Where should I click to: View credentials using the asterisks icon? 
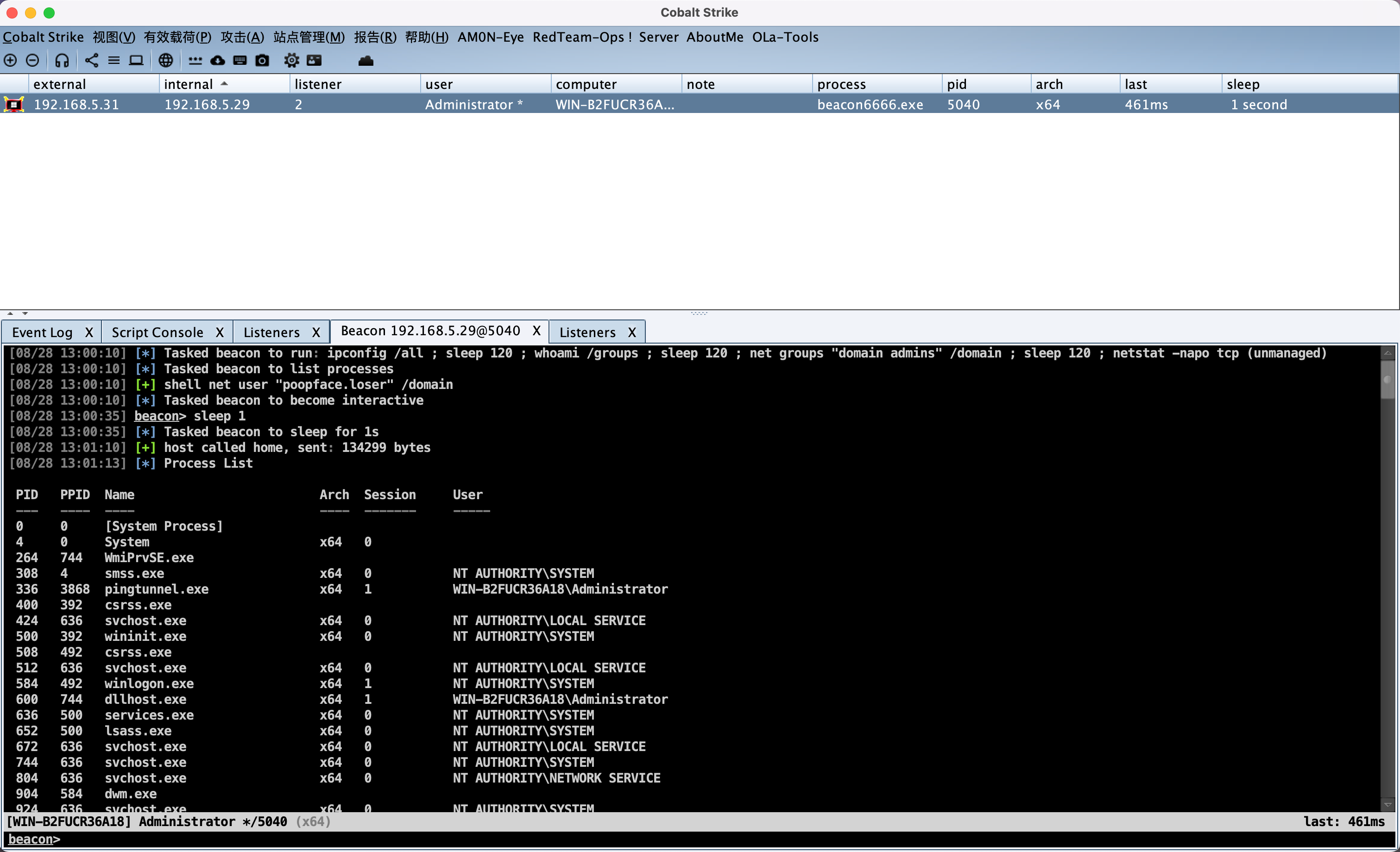(x=195, y=60)
